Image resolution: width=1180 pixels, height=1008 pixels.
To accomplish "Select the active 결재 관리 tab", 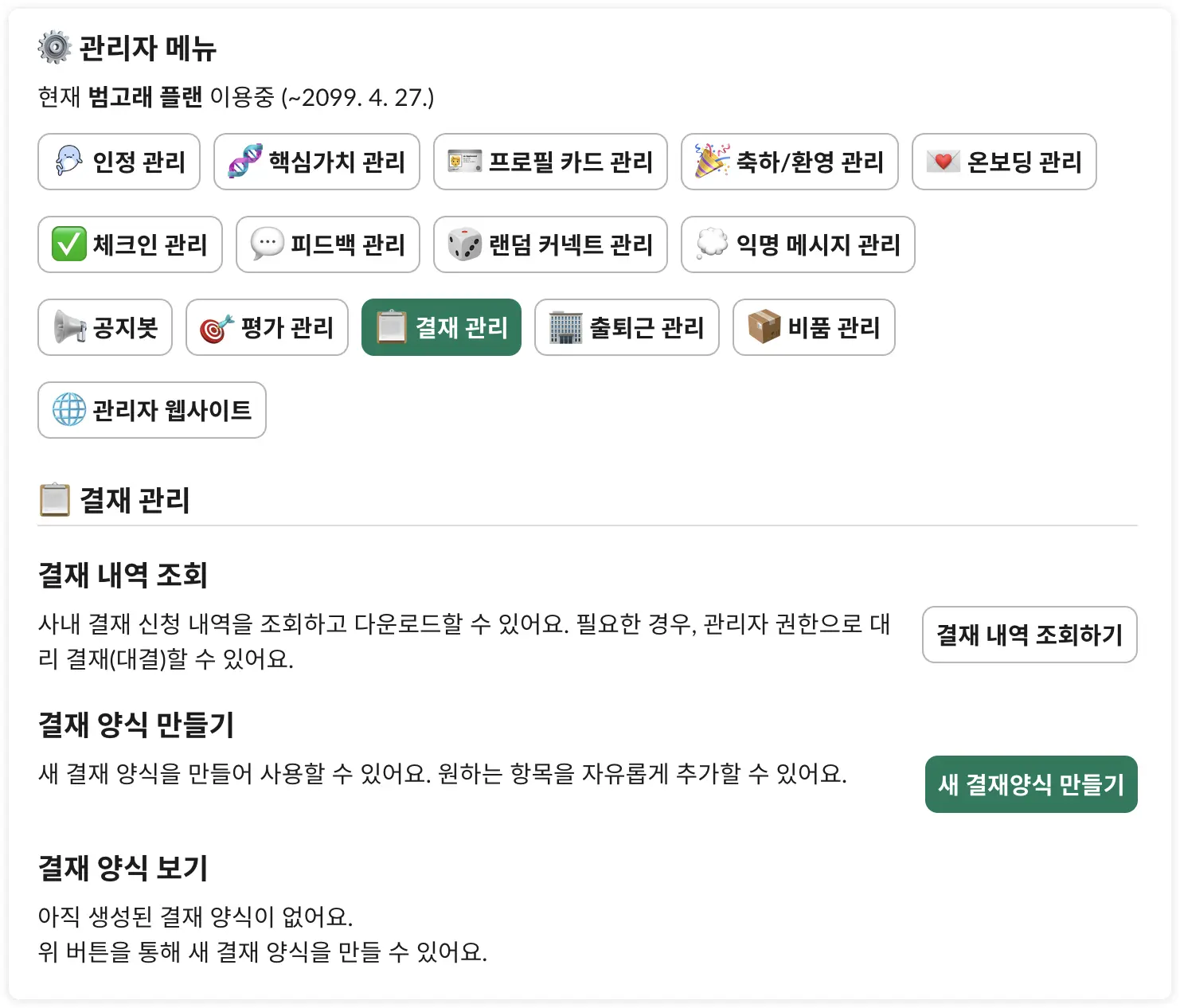I will click(441, 327).
